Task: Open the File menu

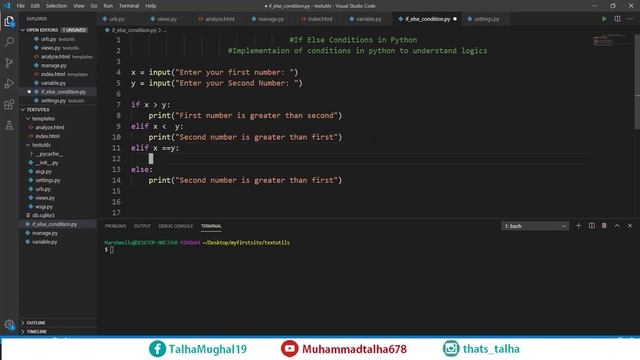Action: [x=21, y=6]
